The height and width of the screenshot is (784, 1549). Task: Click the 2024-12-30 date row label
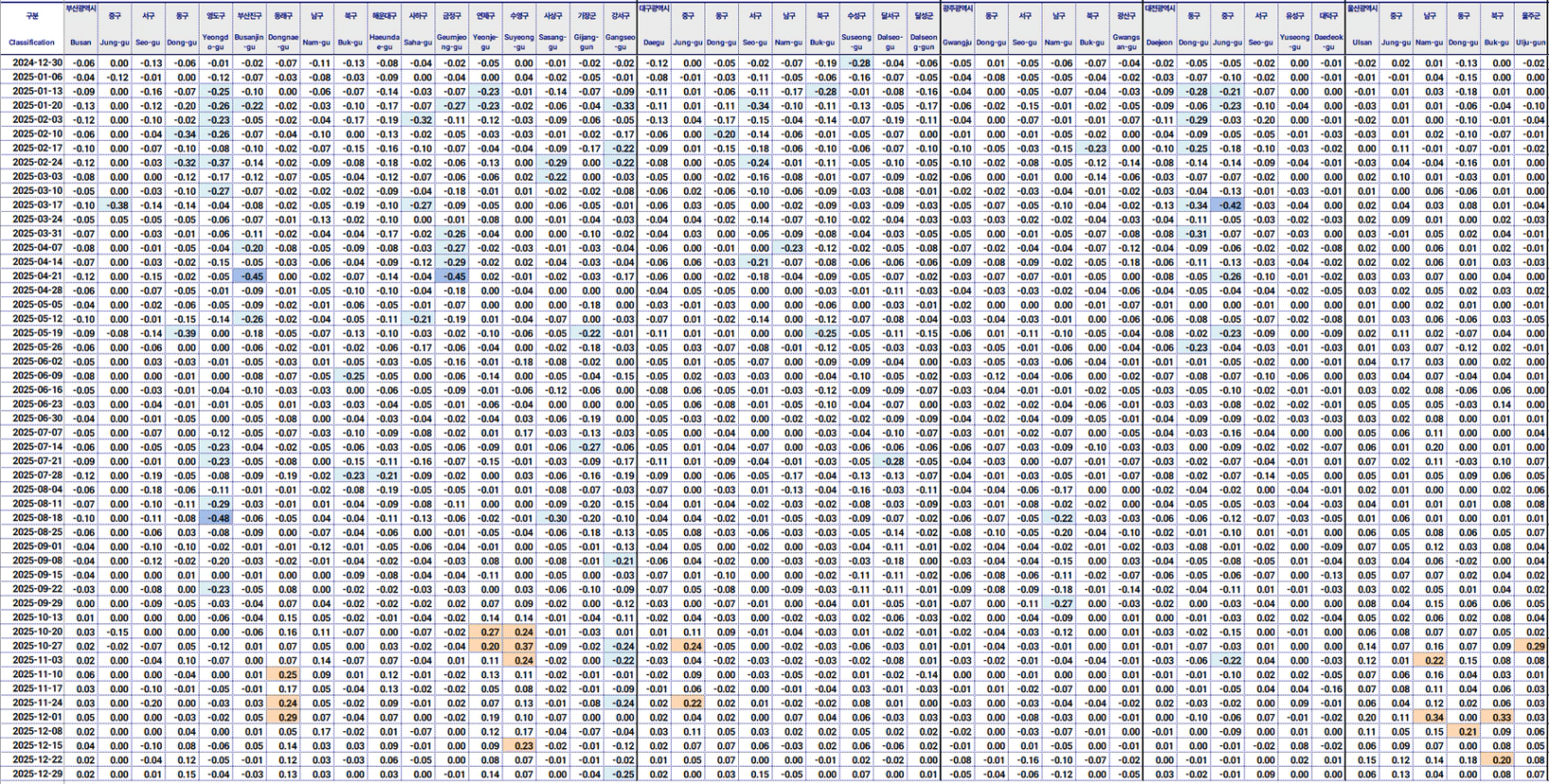pos(37,63)
